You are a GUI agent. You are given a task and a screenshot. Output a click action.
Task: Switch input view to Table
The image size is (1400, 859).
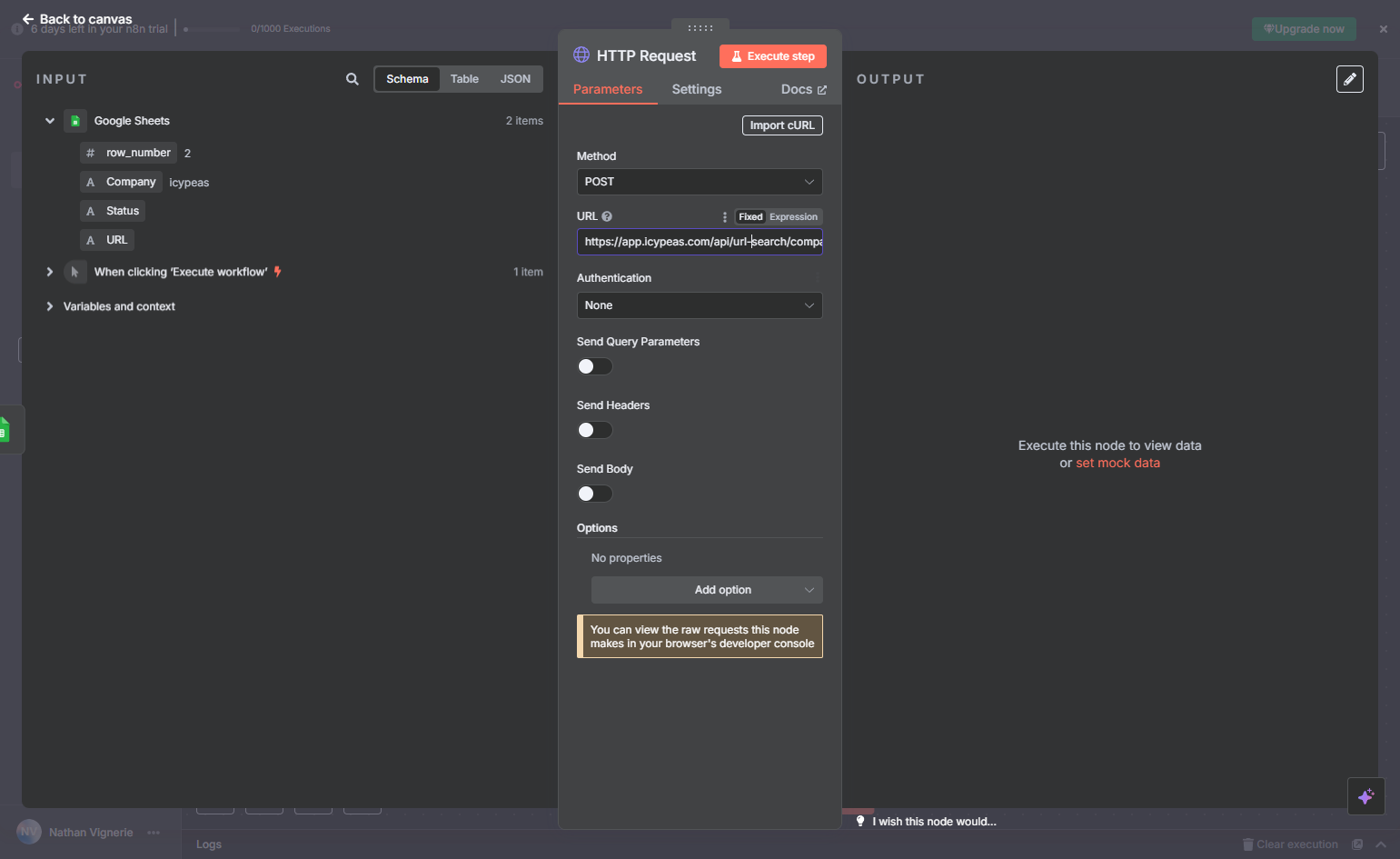pyautogui.click(x=464, y=79)
